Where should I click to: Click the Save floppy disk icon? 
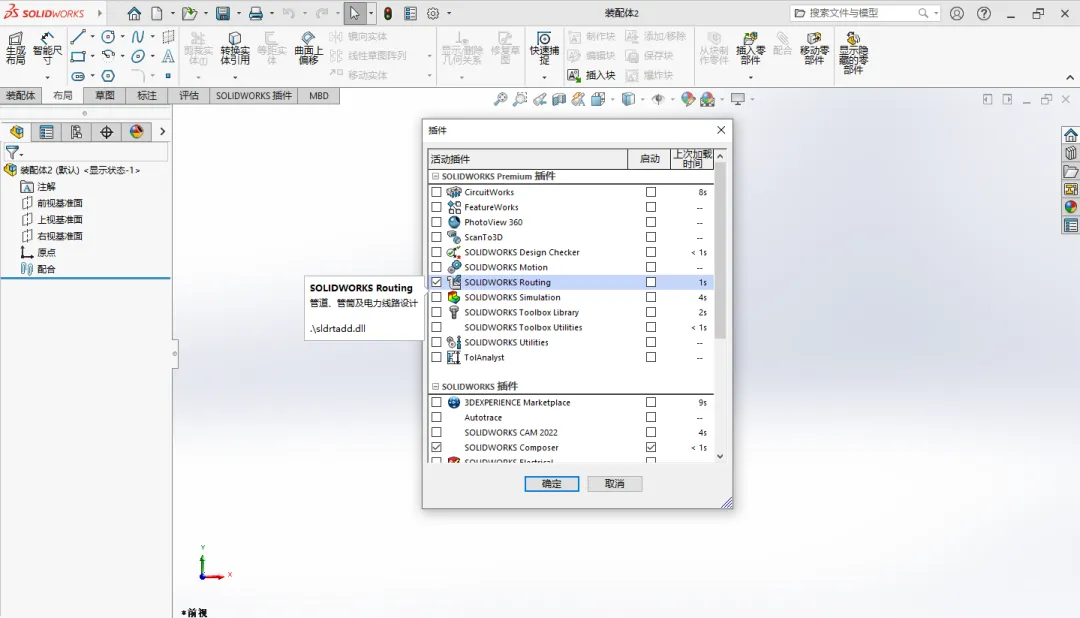(222, 13)
